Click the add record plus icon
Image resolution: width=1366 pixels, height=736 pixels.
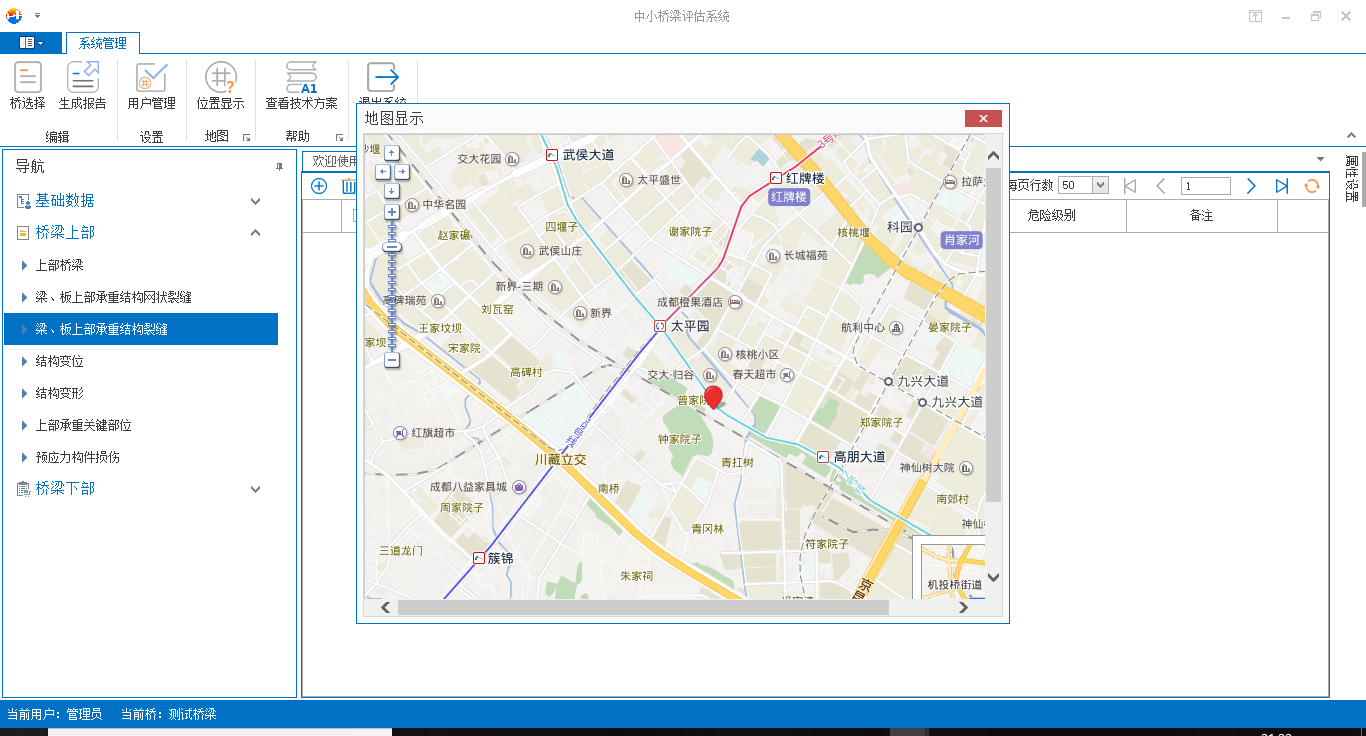319,186
